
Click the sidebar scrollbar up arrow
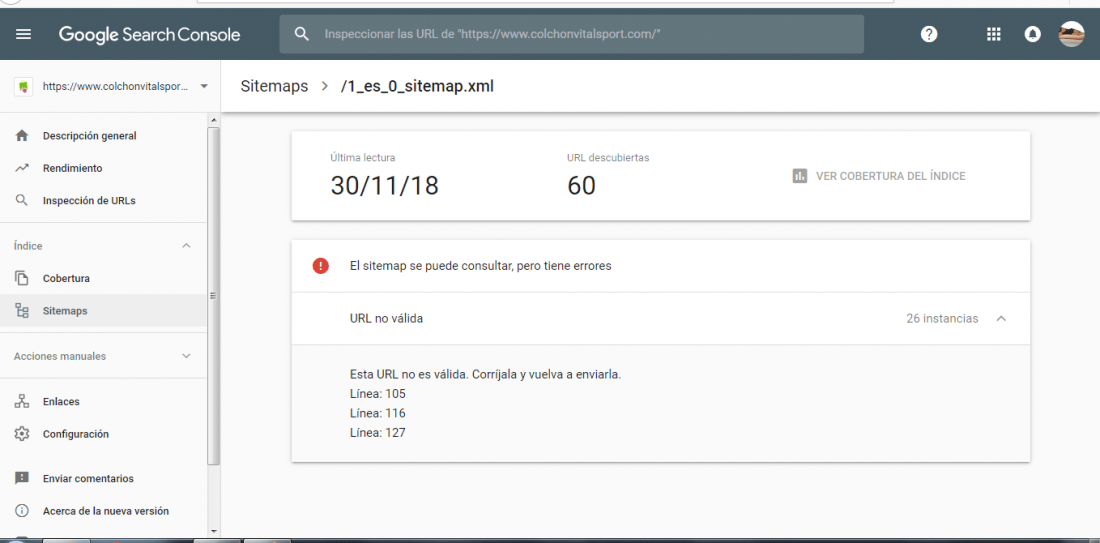pyautogui.click(x=214, y=120)
